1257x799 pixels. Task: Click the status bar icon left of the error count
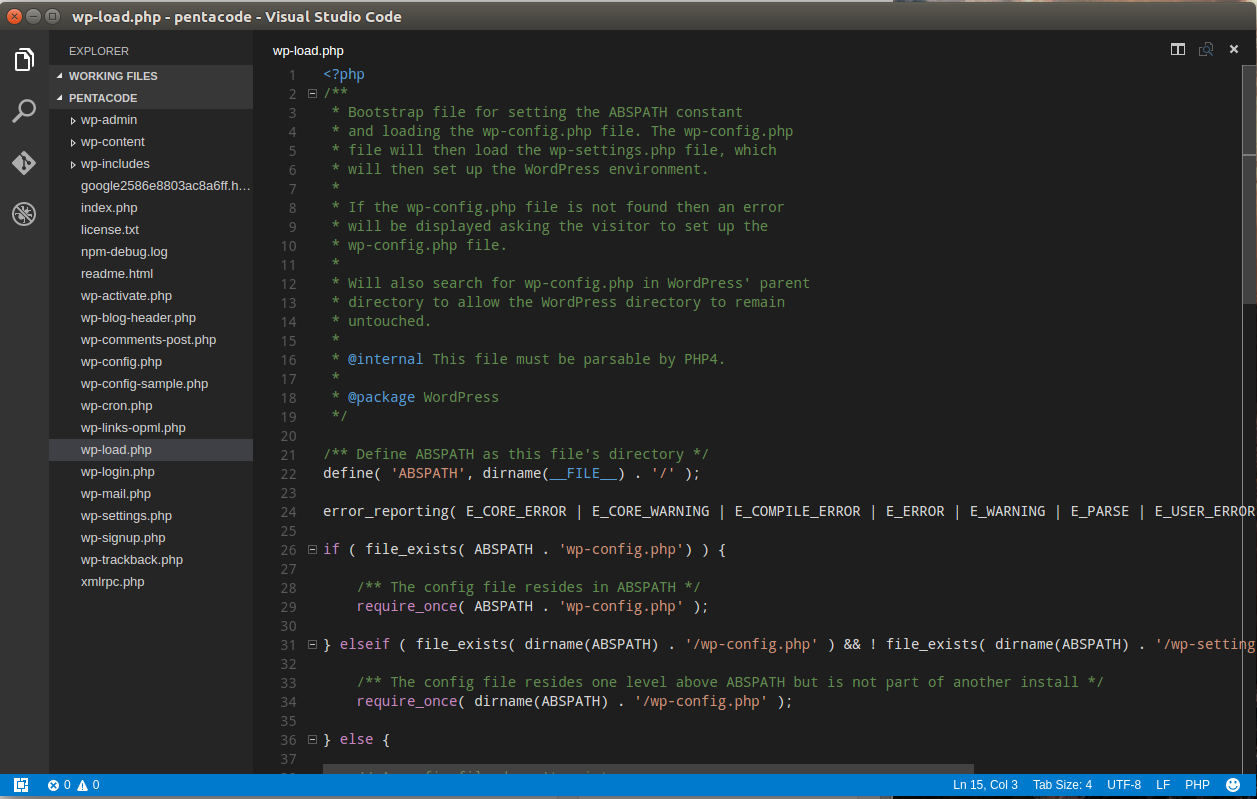pos(21,785)
